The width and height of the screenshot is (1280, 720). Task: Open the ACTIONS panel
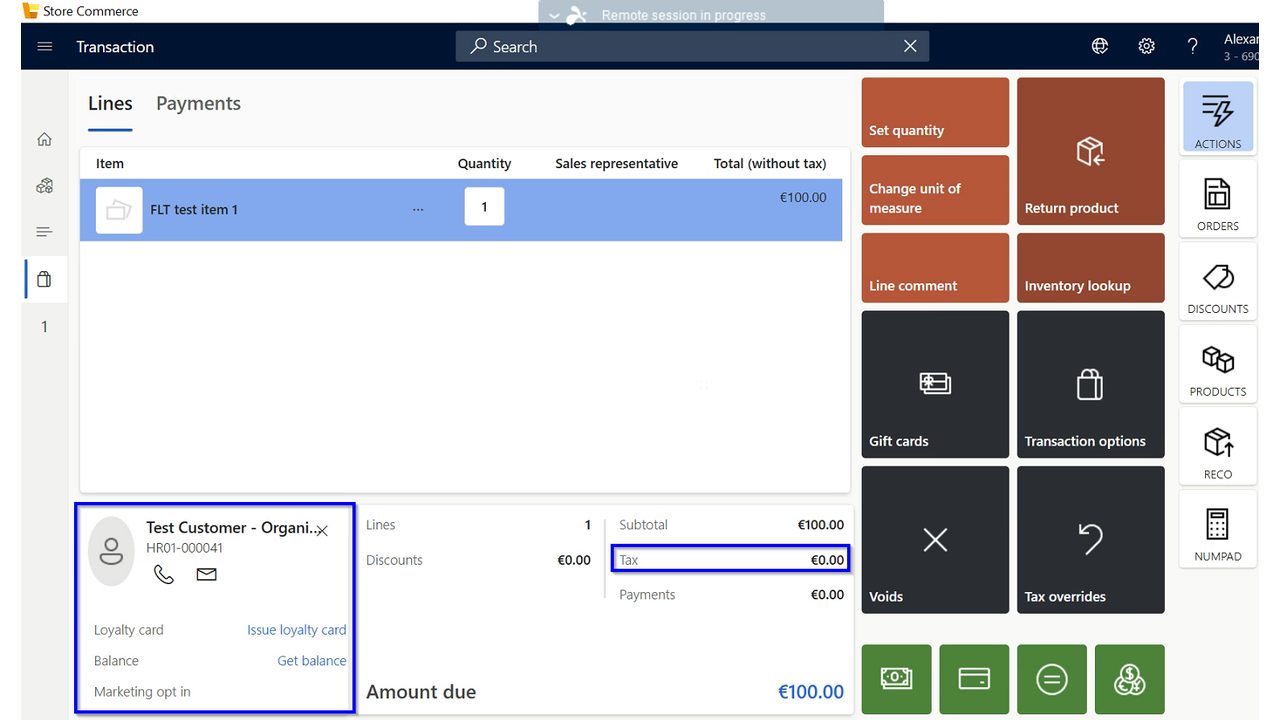[1218, 117]
